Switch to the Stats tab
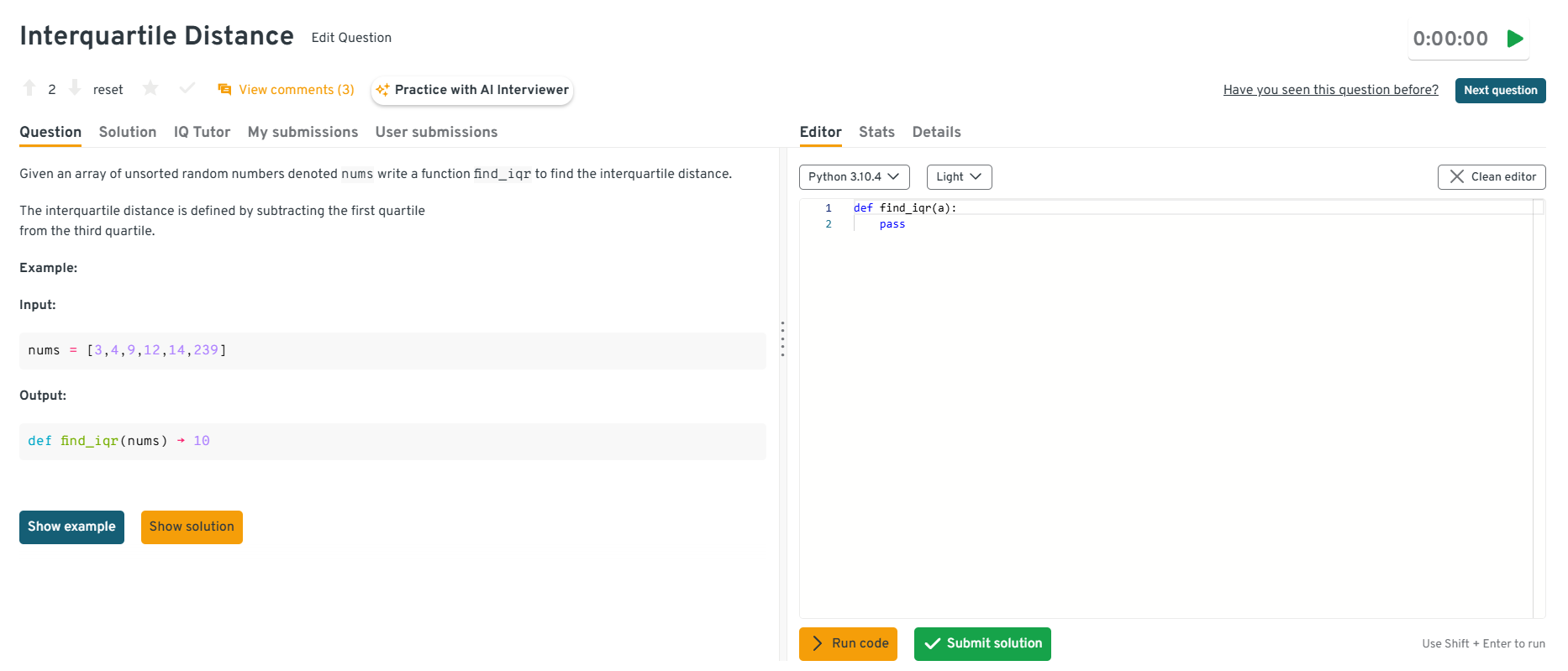This screenshot has height=671, width=1568. 876,132
